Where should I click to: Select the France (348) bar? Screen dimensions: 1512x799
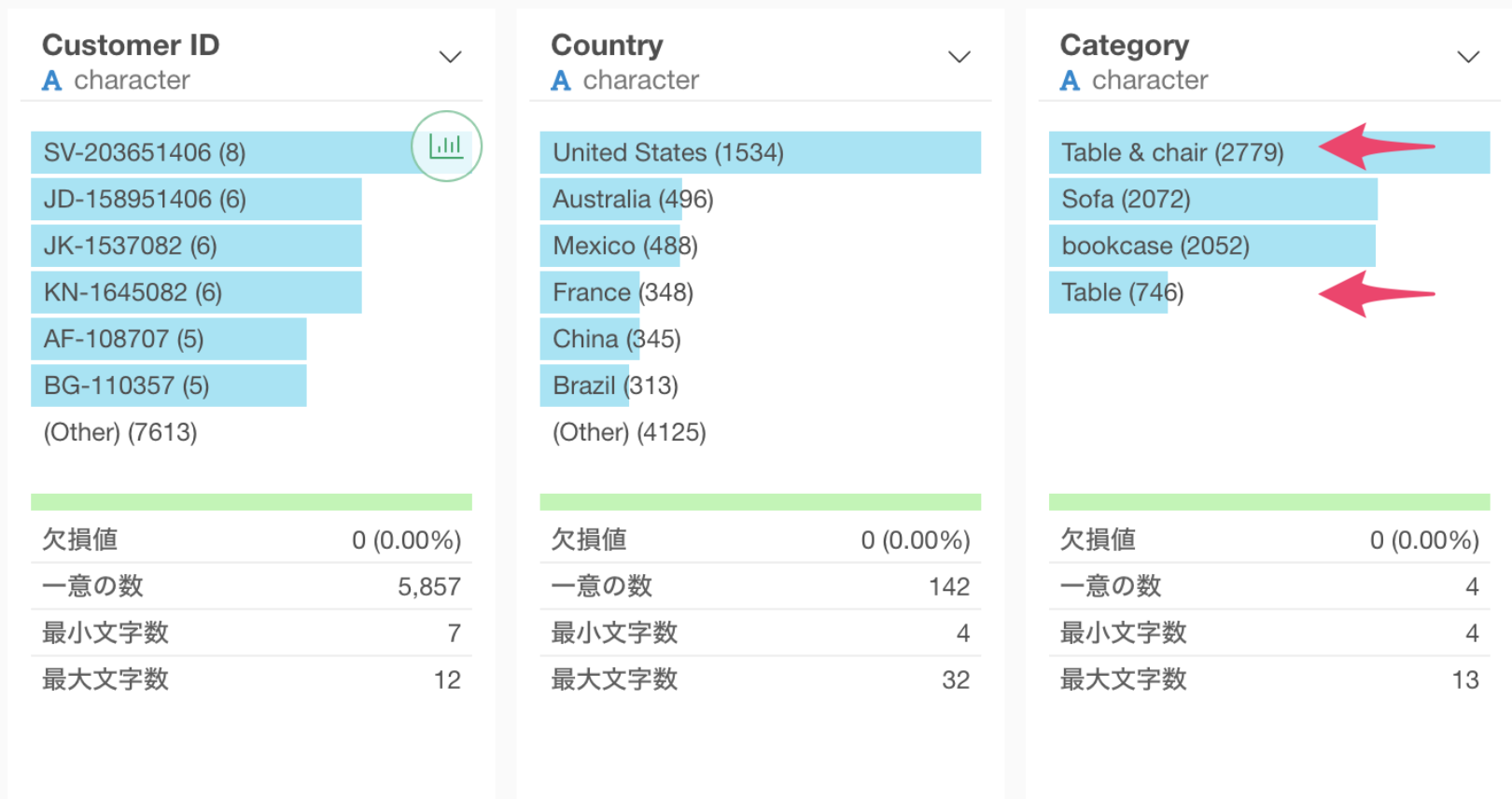click(x=590, y=292)
